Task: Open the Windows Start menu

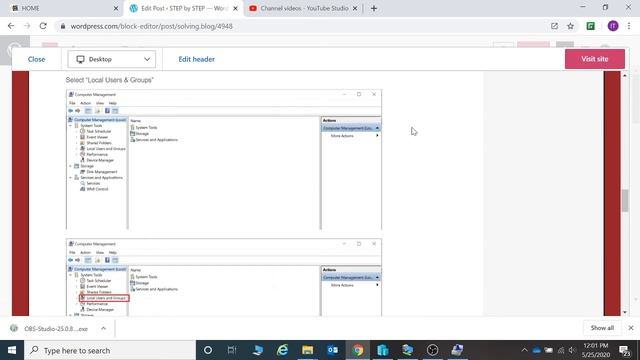Action: 12,350
